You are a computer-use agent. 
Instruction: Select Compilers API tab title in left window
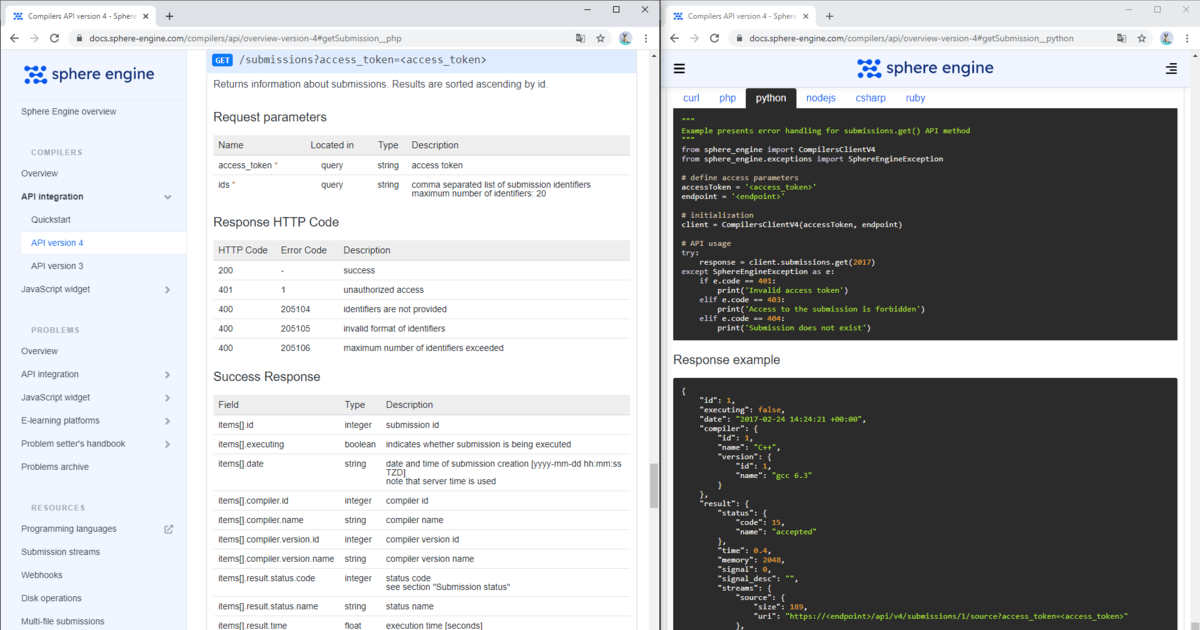(x=84, y=16)
